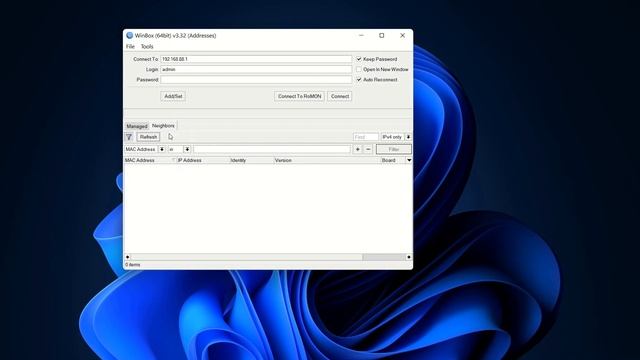Toggle Keep Password checkbox
Screen dimensions: 640x360
tap(359, 59)
